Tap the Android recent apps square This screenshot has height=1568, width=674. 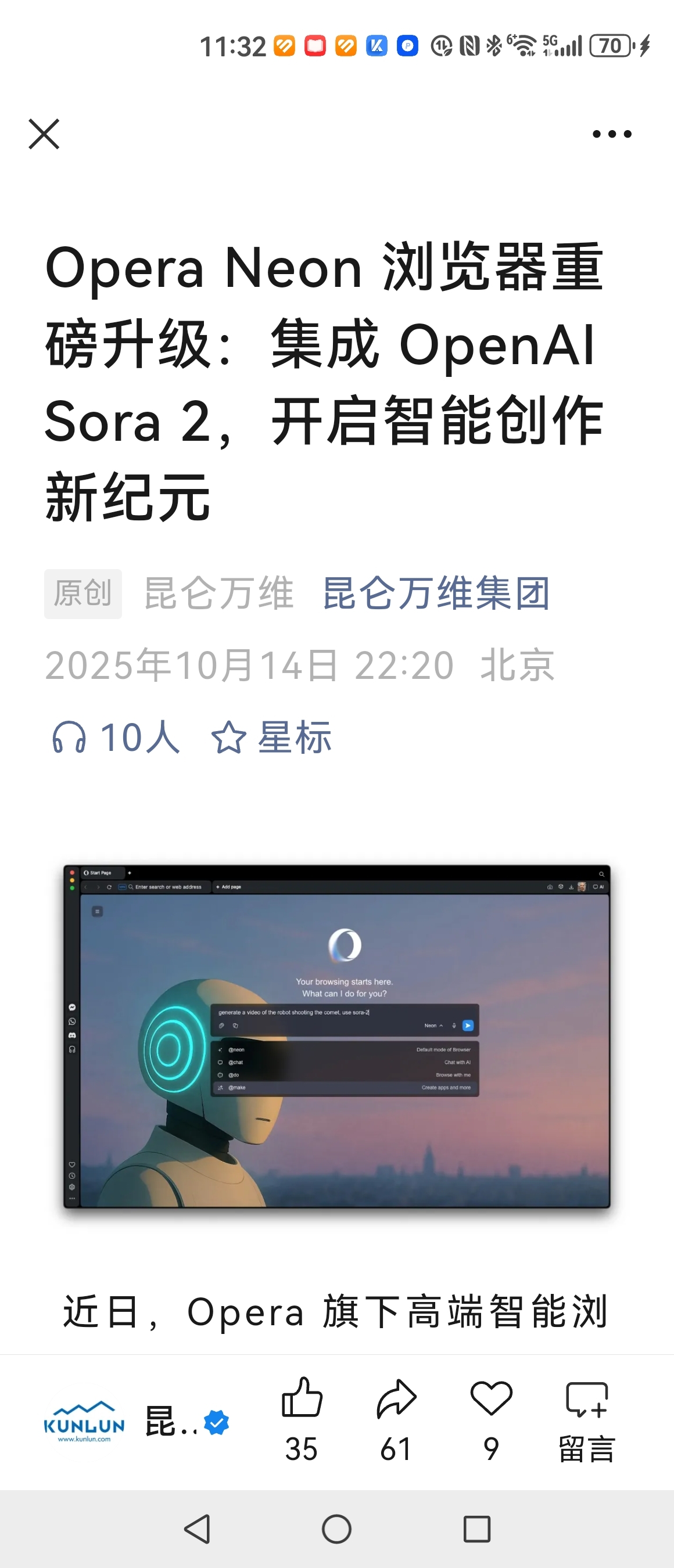476,1529
